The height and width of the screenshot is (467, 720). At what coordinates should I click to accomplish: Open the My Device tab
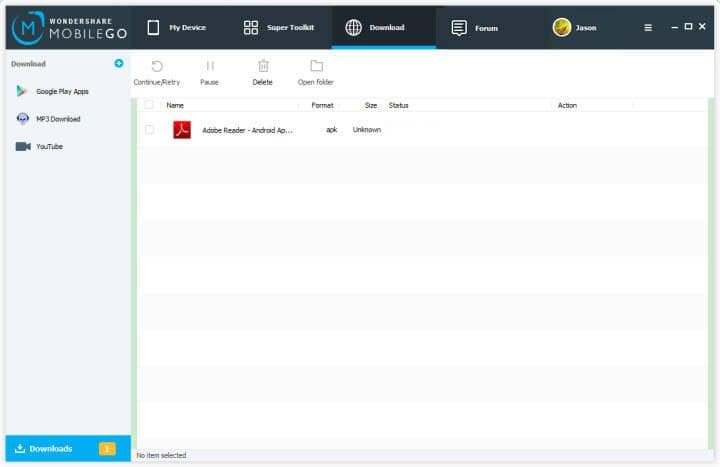click(x=177, y=28)
